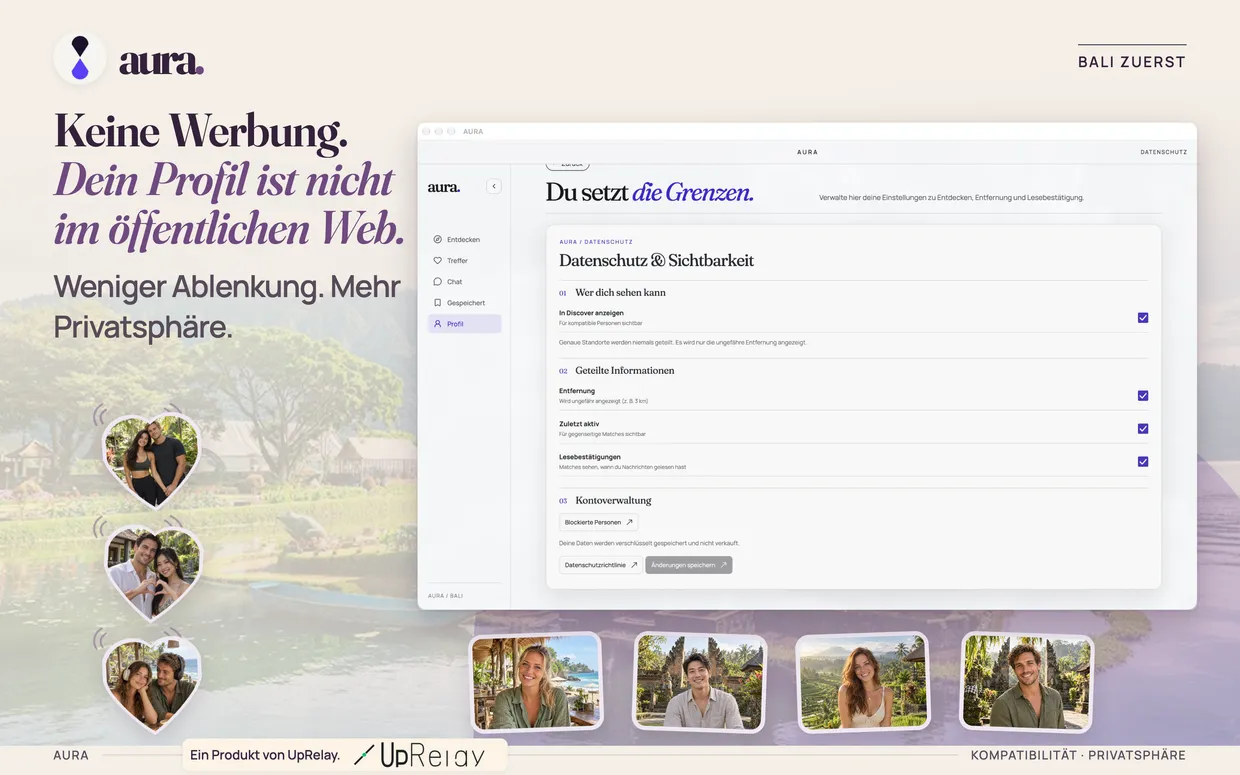Uncheck the In Discover anzeigen checkbox
1240x775 pixels.
coord(1143,318)
